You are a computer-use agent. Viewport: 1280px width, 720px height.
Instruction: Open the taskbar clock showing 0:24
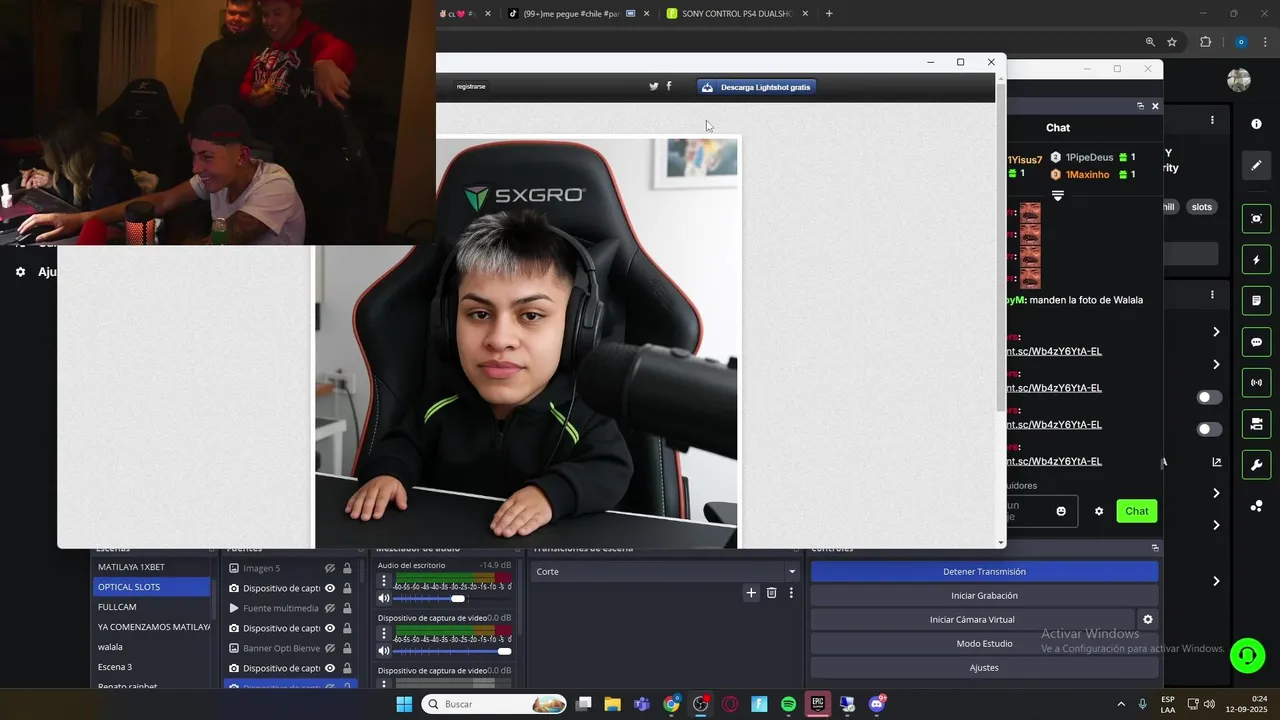point(1247,704)
